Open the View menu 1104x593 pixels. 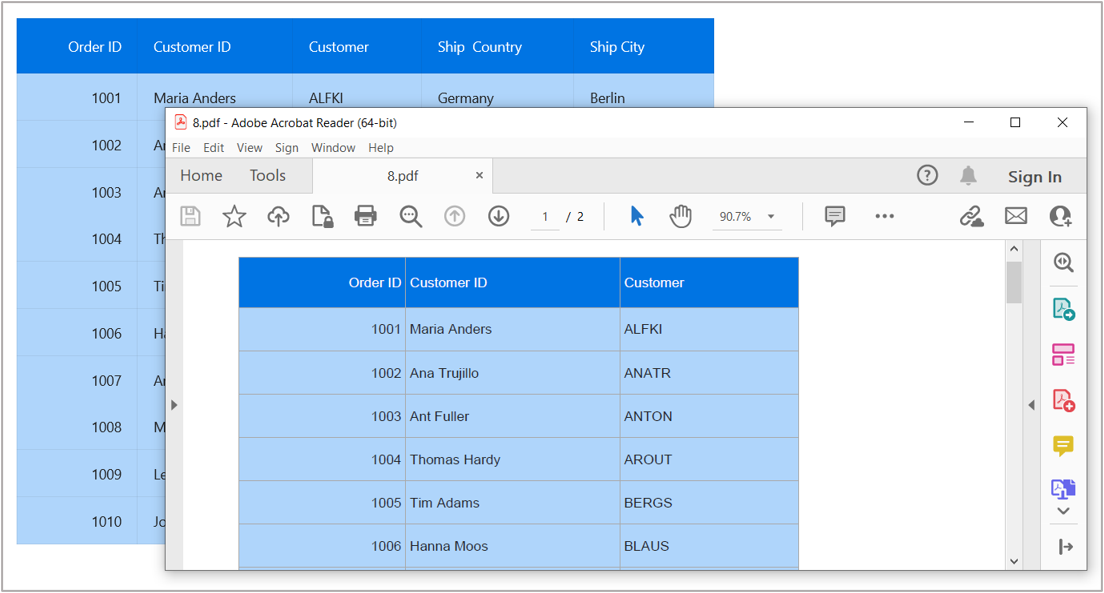pyautogui.click(x=249, y=148)
